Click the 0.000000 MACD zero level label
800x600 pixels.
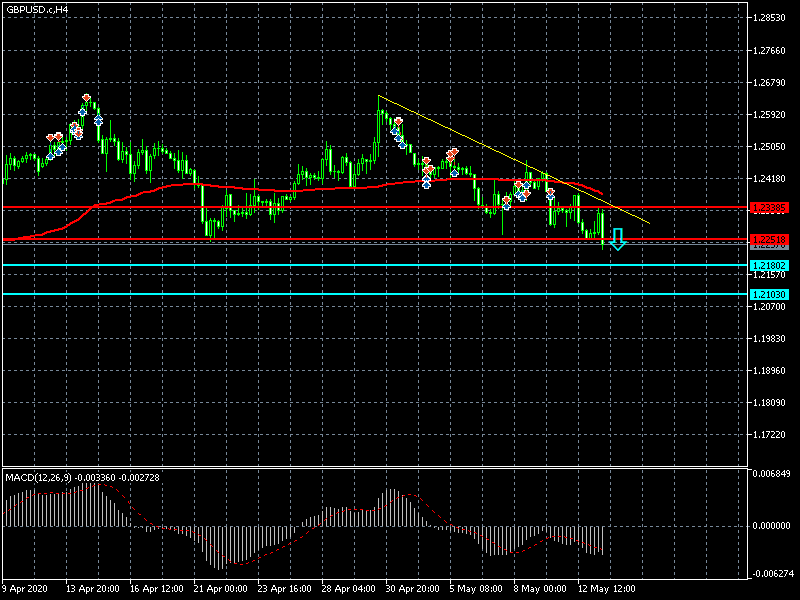coord(770,526)
